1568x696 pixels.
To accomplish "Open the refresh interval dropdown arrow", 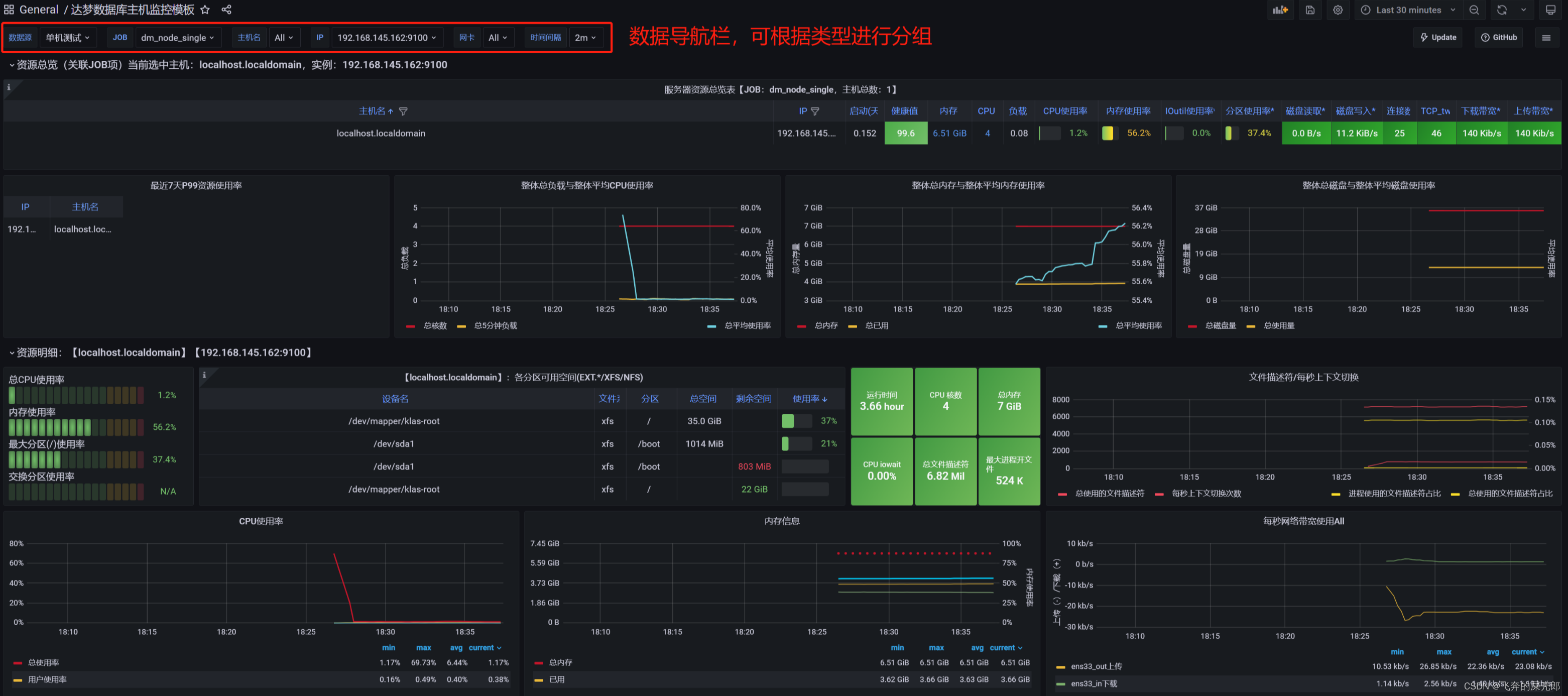I will pyautogui.click(x=1523, y=10).
